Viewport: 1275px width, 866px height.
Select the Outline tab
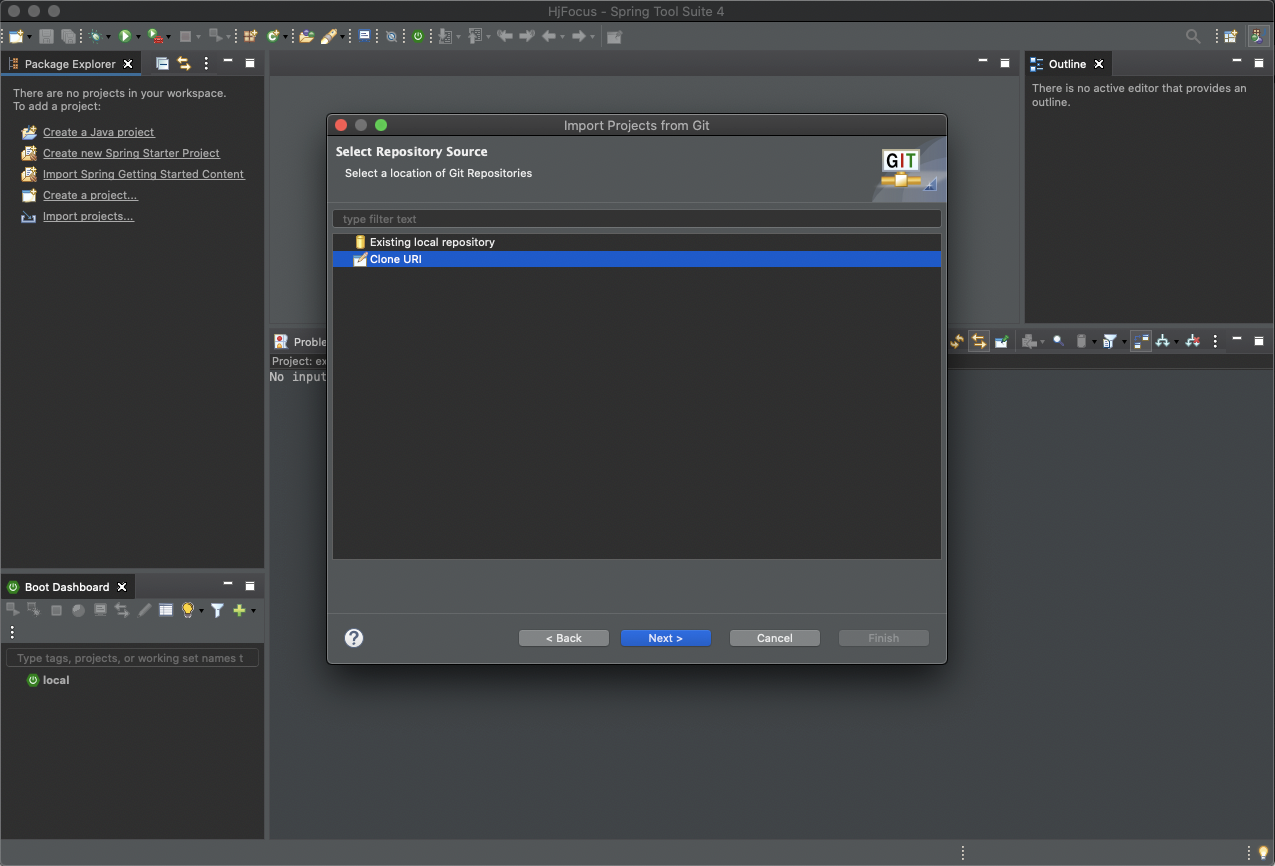[1066, 64]
